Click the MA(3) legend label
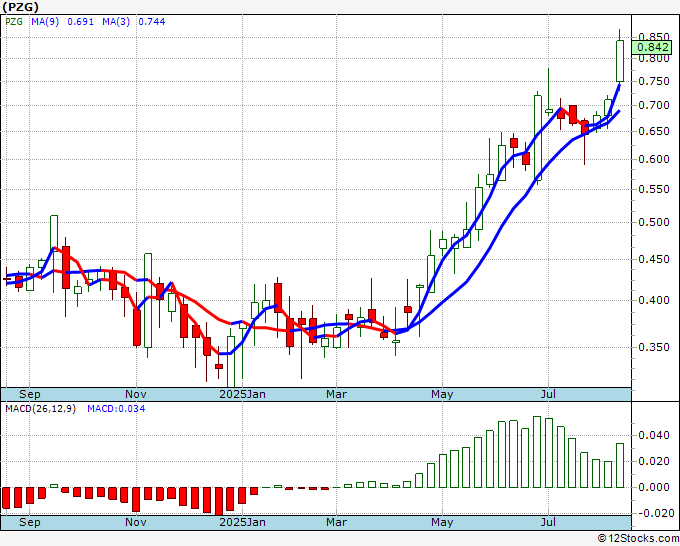Screen dimensions: 680x546 [116, 22]
